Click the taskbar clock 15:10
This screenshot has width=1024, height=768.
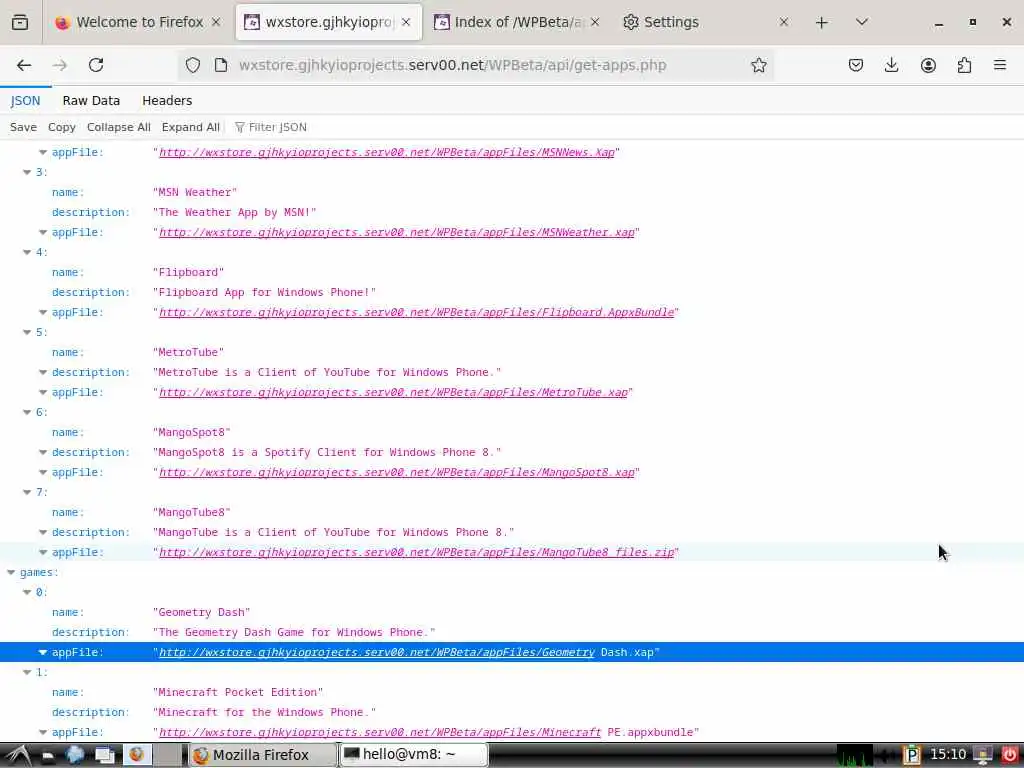[948, 755]
